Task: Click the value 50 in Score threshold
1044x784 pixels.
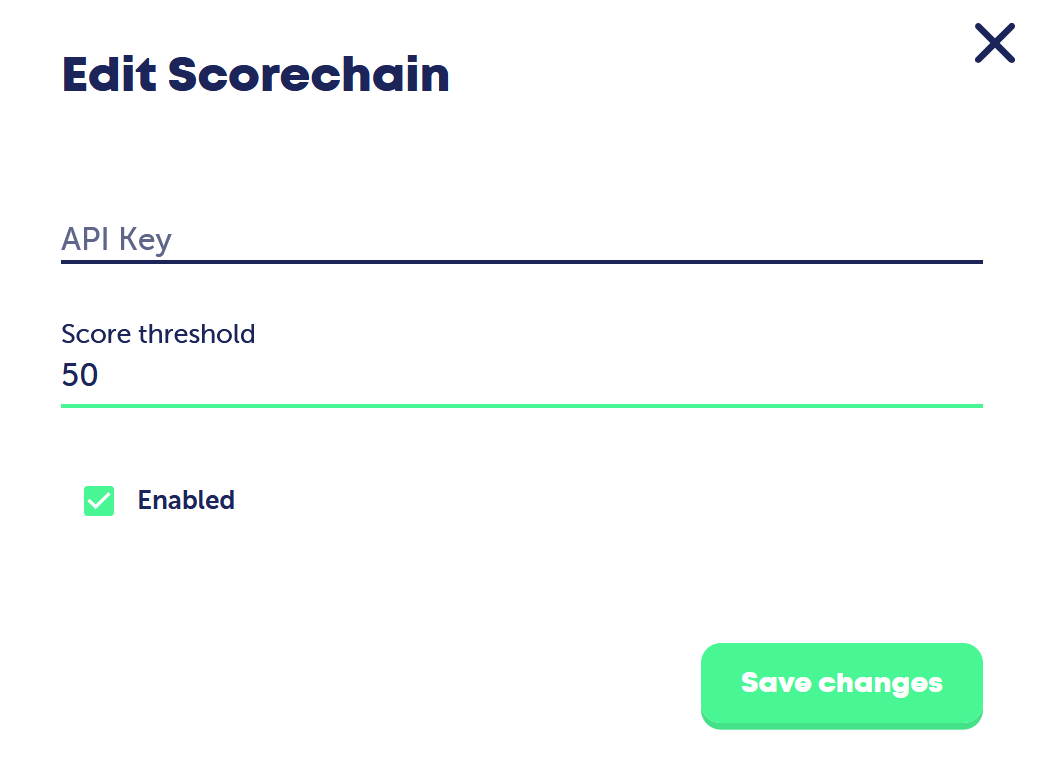Action: pyautogui.click(x=80, y=375)
